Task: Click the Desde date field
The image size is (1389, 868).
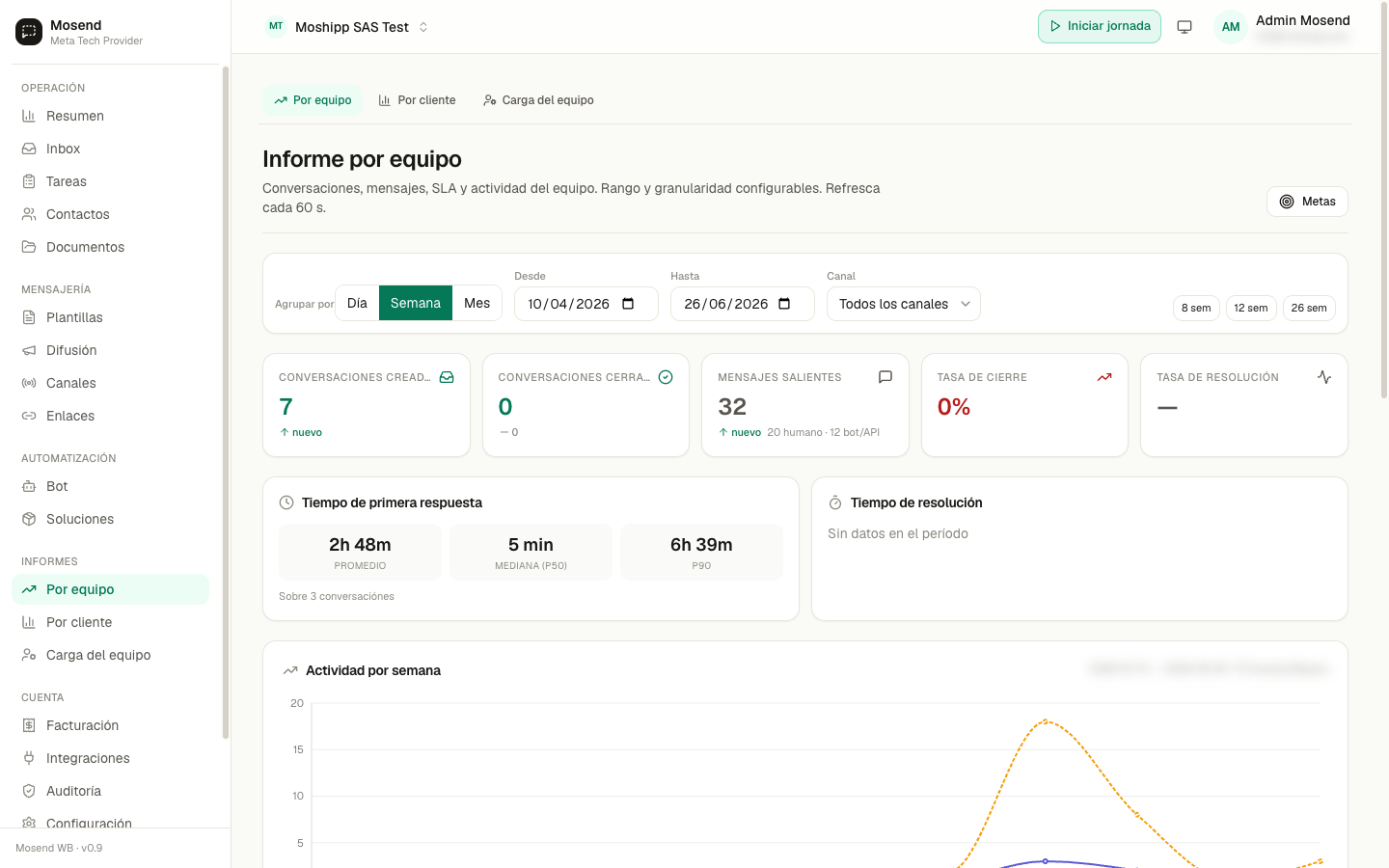Action: 586,304
